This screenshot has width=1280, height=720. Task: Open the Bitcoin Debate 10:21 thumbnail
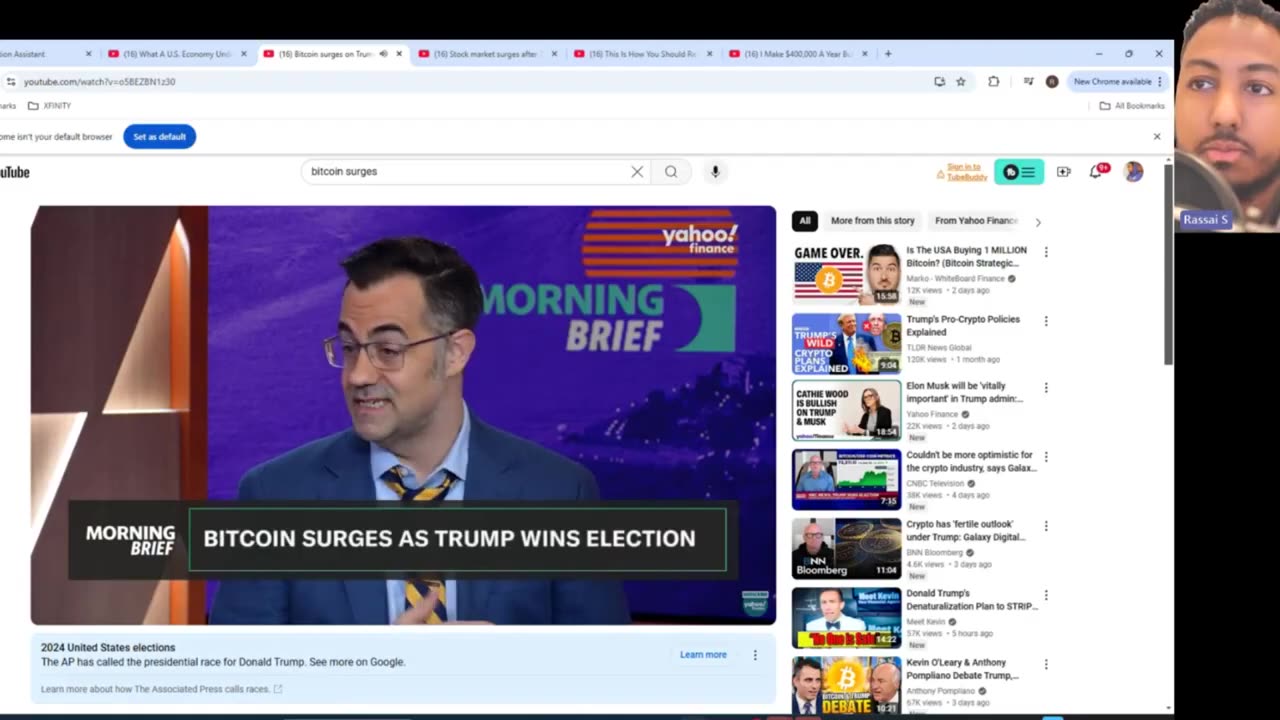tap(846, 686)
